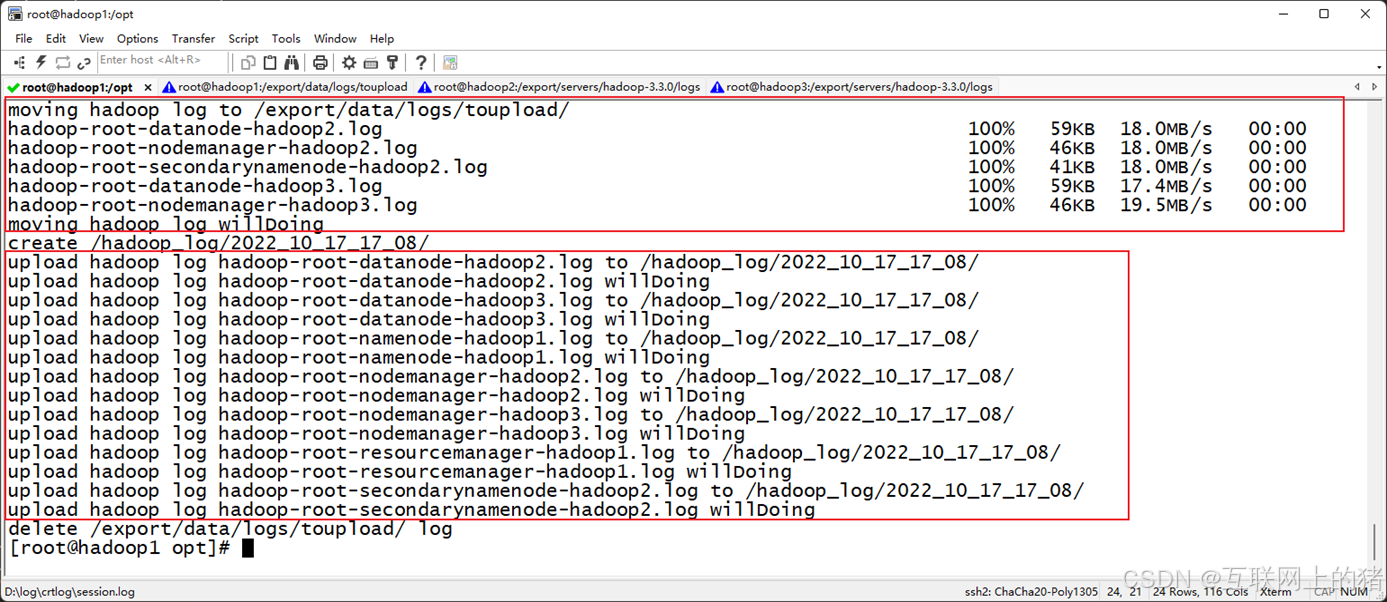Click the toolbar options arrow at far right

[x=1380, y=67]
